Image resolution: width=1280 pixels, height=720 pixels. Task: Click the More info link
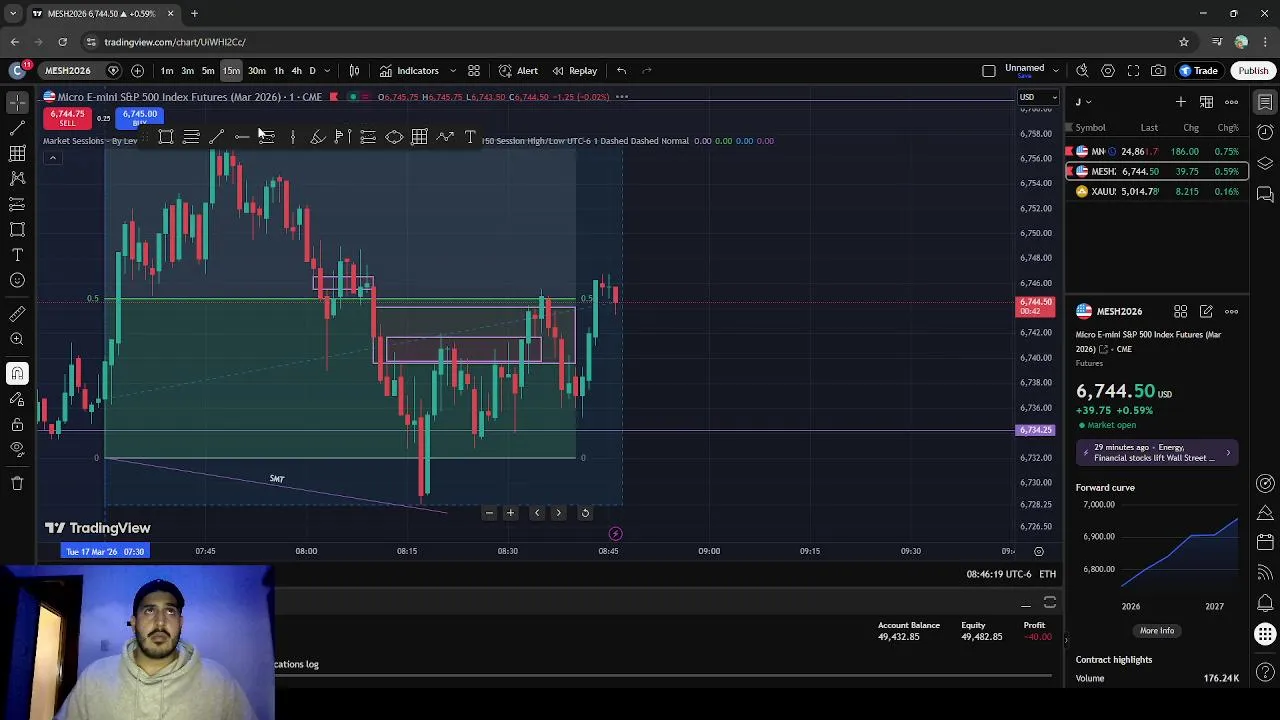pyautogui.click(x=1157, y=631)
